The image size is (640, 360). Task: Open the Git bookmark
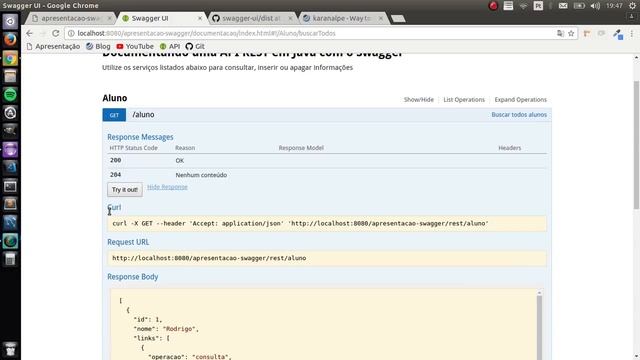point(195,47)
